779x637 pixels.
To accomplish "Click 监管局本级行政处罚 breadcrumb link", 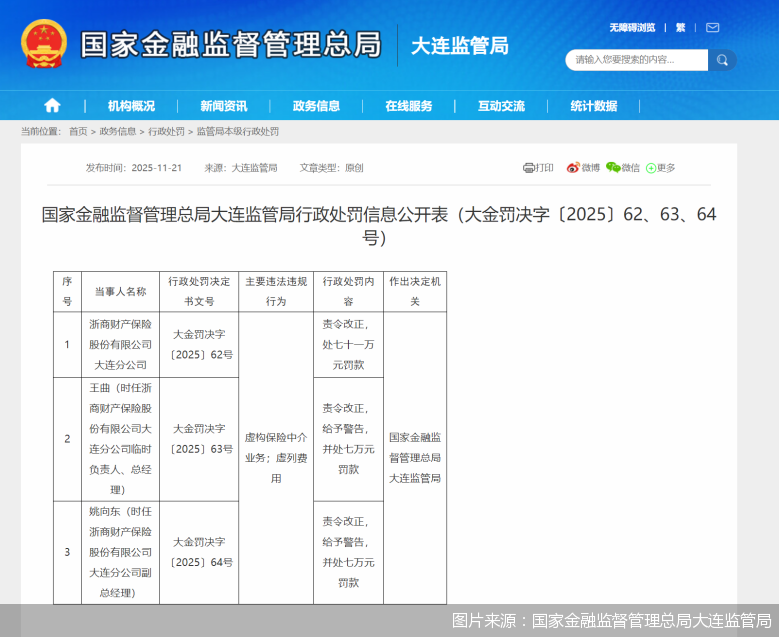I will tap(237, 132).
